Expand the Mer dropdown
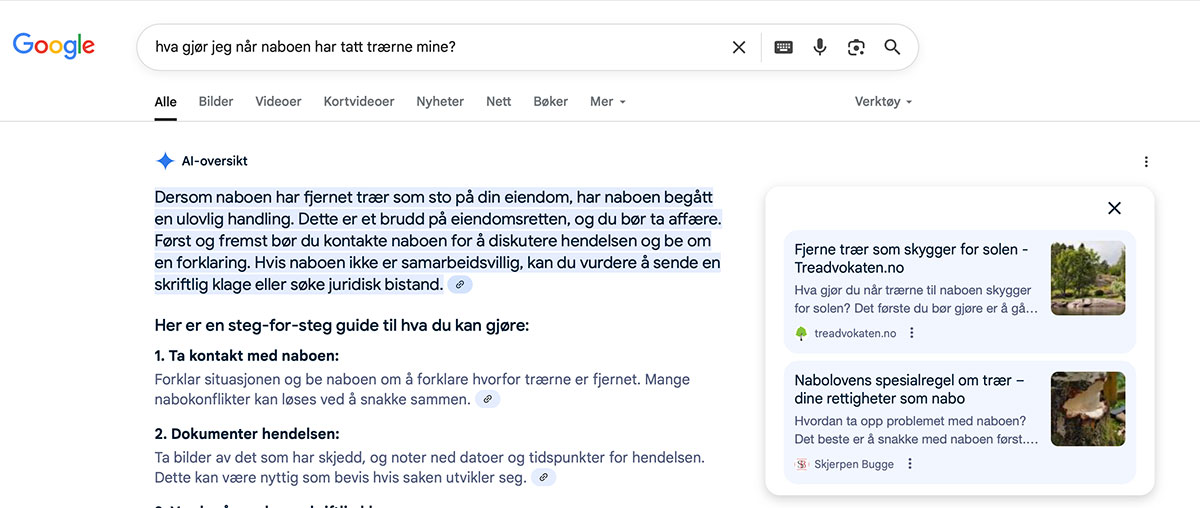 [607, 102]
